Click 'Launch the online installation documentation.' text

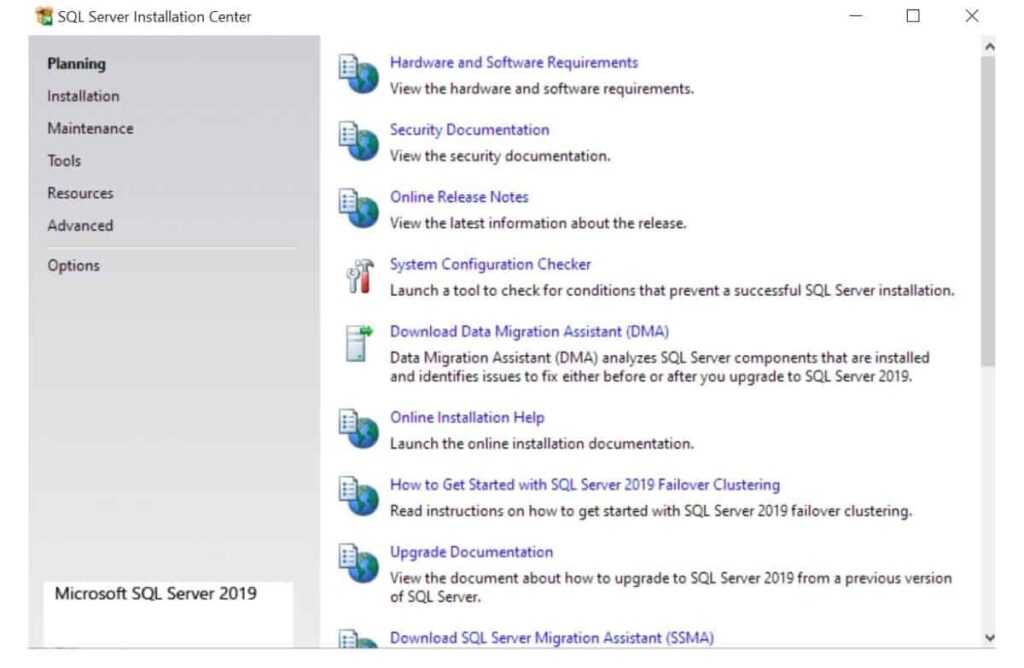click(542, 444)
